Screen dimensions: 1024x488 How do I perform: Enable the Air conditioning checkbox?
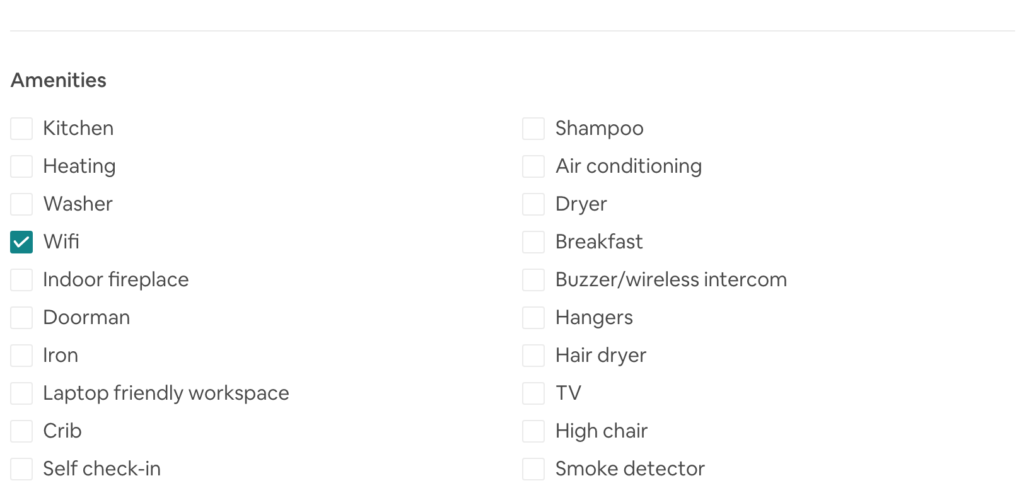(534, 166)
